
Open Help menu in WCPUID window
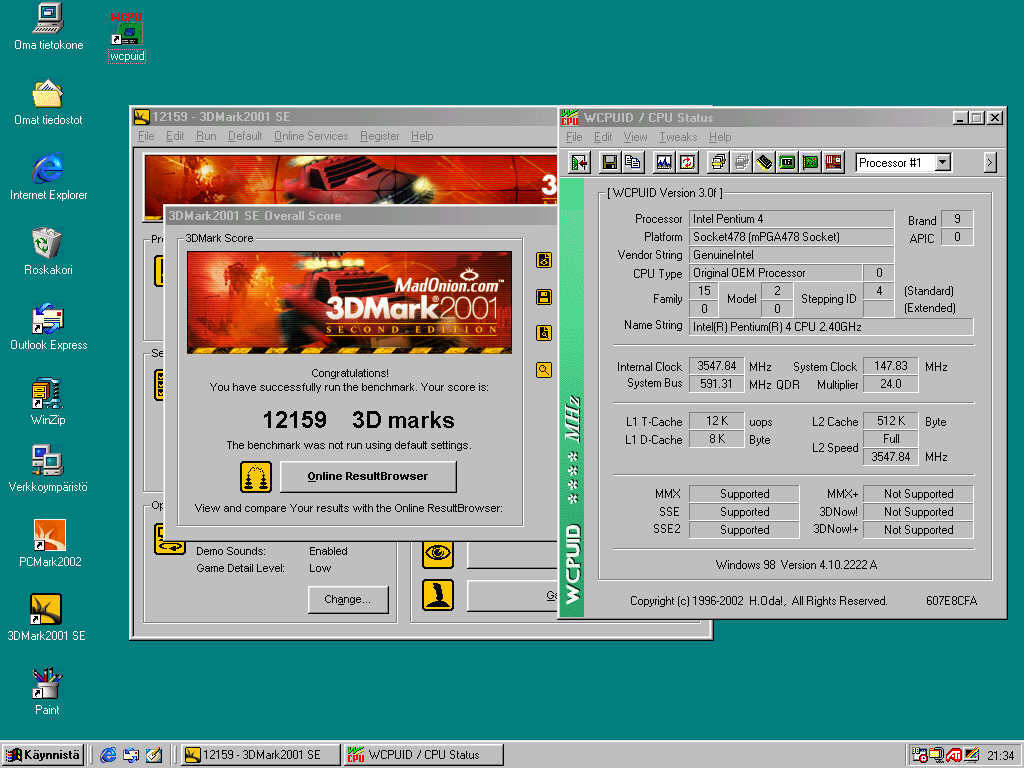[x=720, y=137]
